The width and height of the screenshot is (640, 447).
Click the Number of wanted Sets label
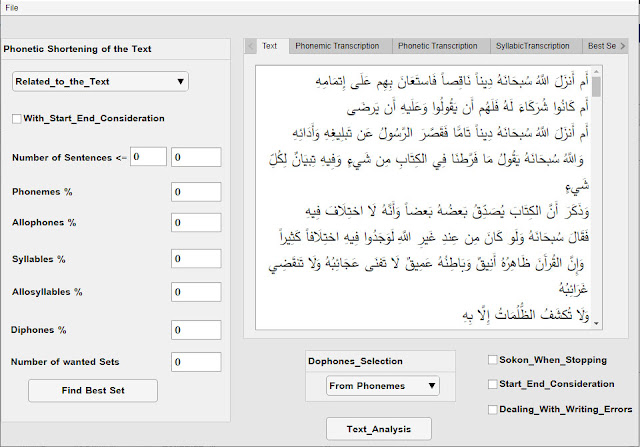[65, 362]
